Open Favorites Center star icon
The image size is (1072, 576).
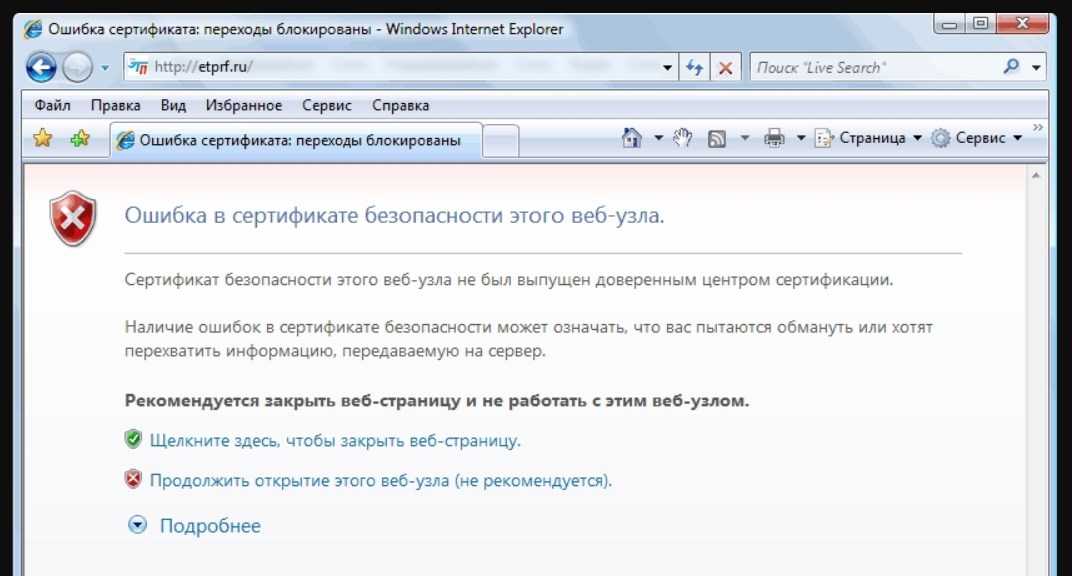coord(42,138)
